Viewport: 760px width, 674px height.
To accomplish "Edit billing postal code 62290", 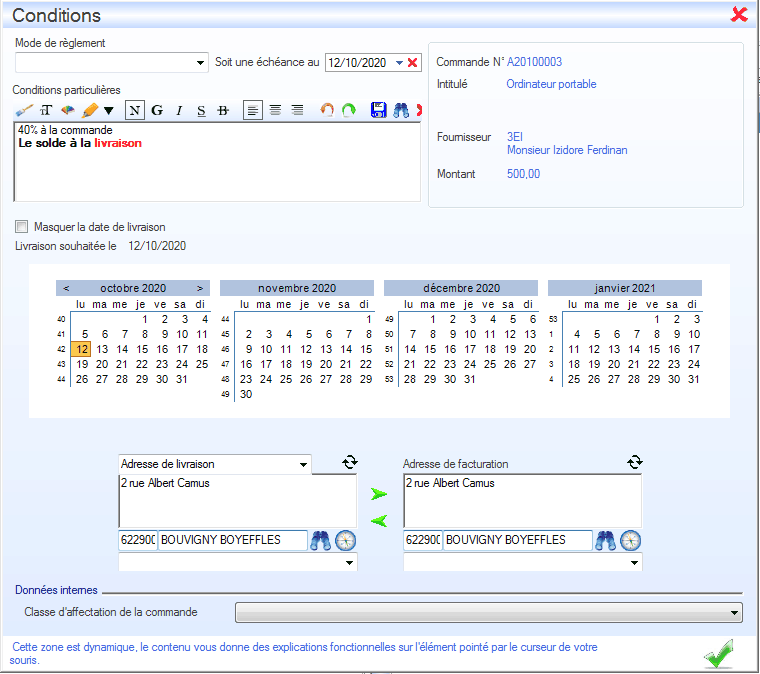I will coord(423,540).
